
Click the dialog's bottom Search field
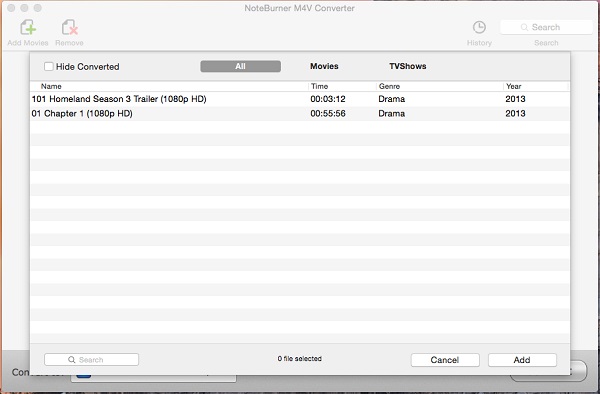91,360
